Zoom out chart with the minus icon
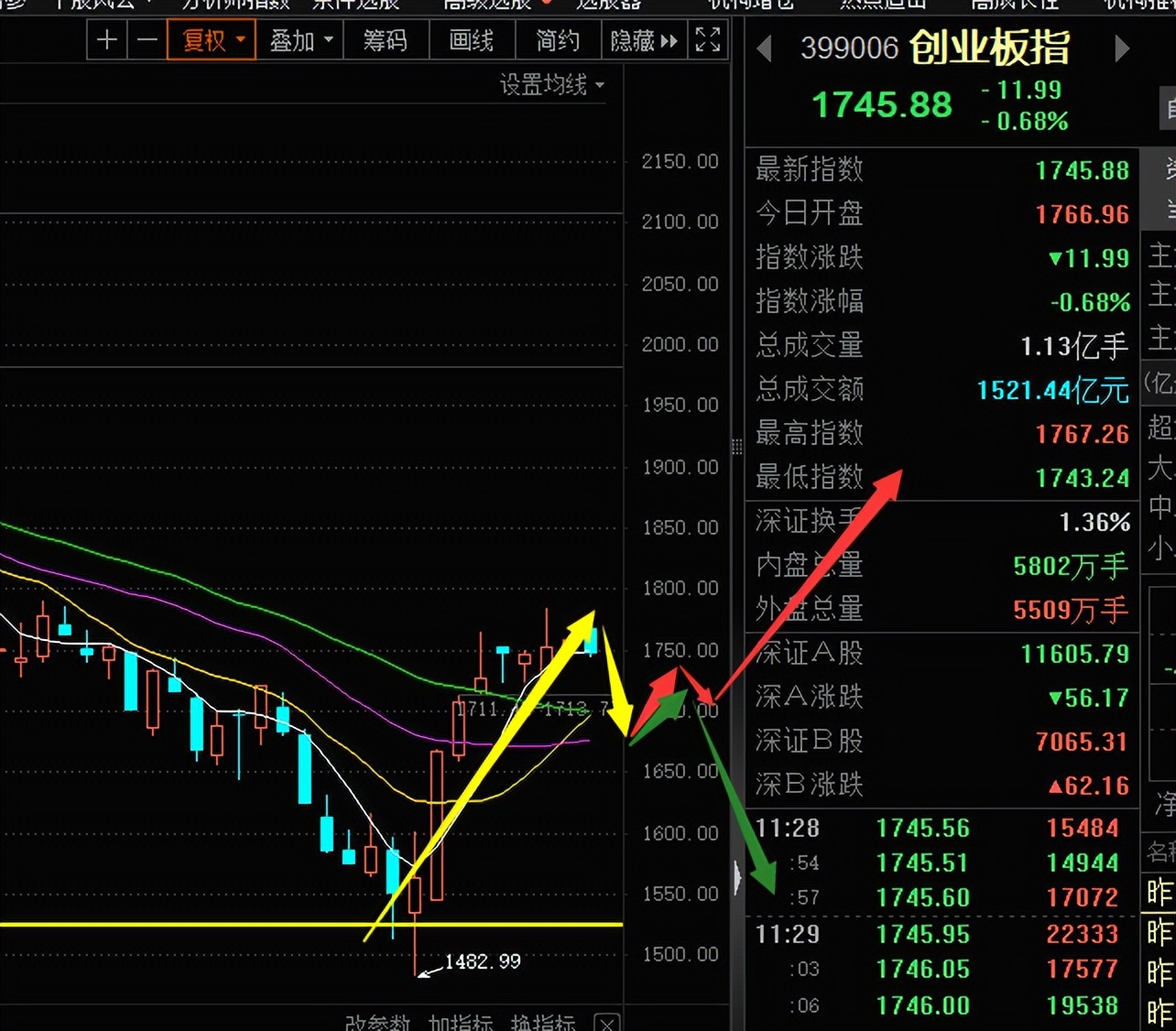This screenshot has width=1176, height=1031. pyautogui.click(x=147, y=40)
